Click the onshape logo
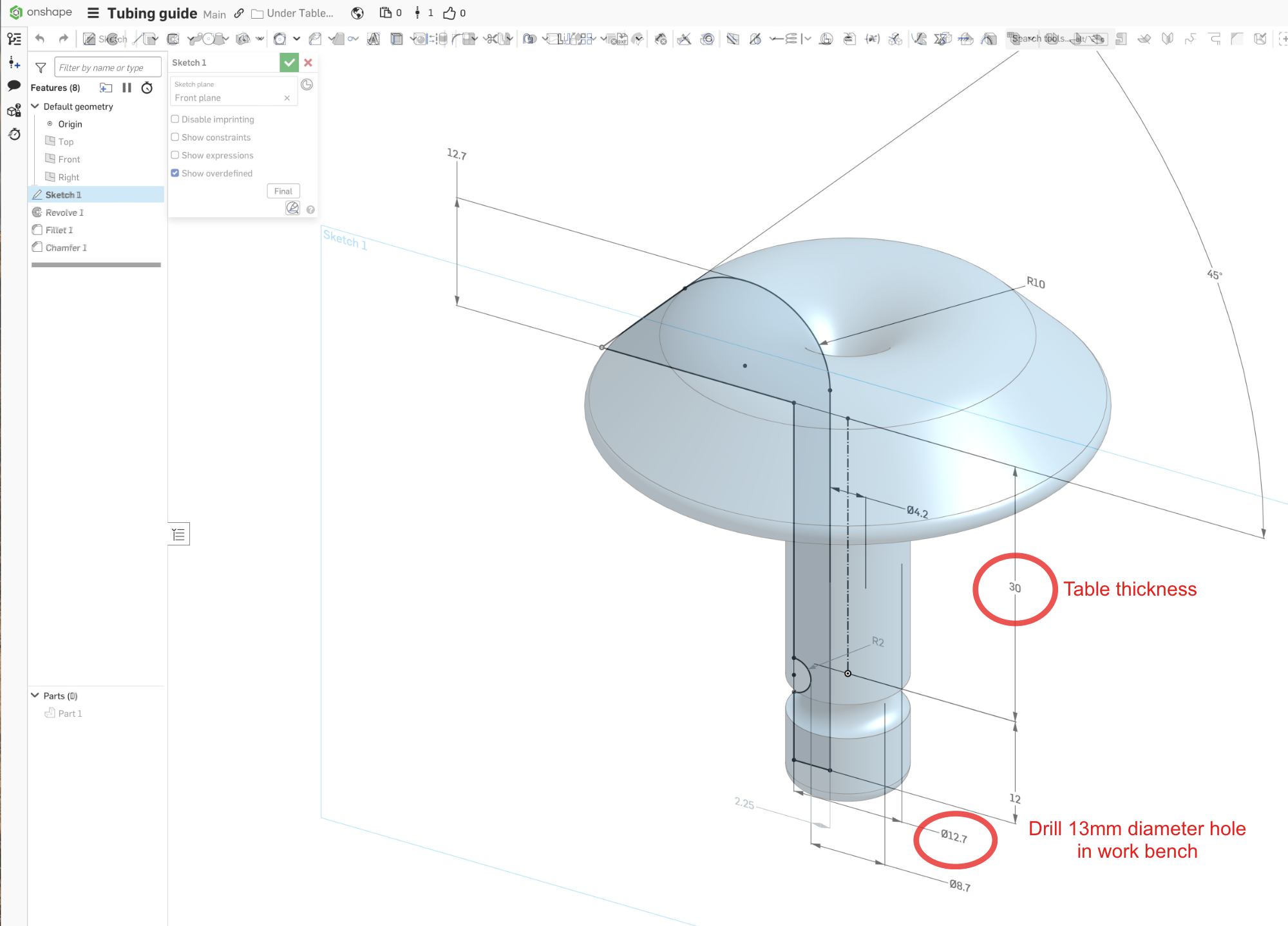 pos(41,12)
